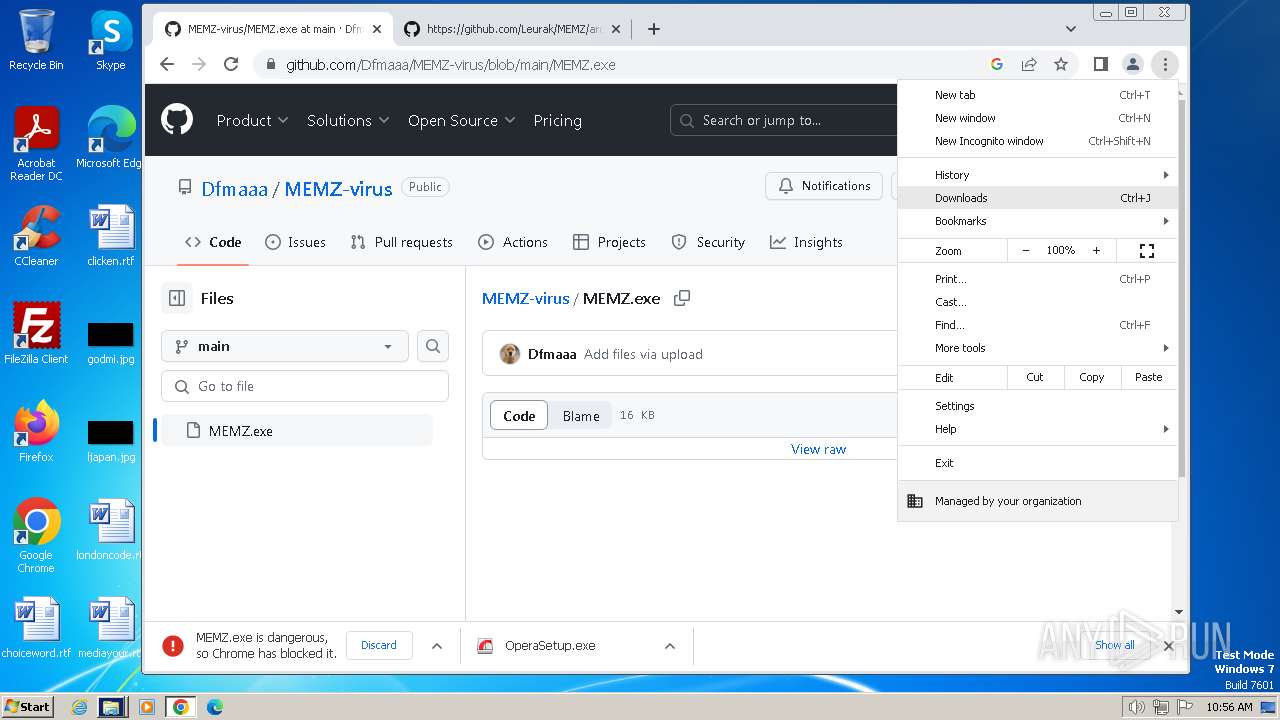Search files with magnifier button
This screenshot has height=720, width=1280.
433,346
